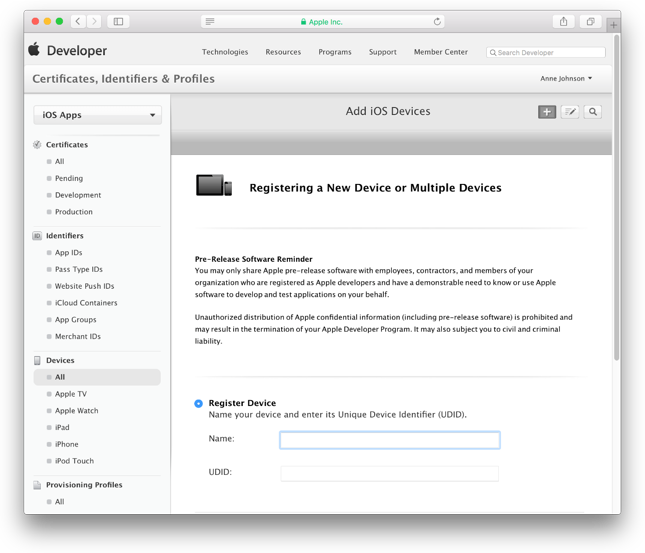Click the Apple Inc. address bar
645x553 pixels.
[322, 21]
